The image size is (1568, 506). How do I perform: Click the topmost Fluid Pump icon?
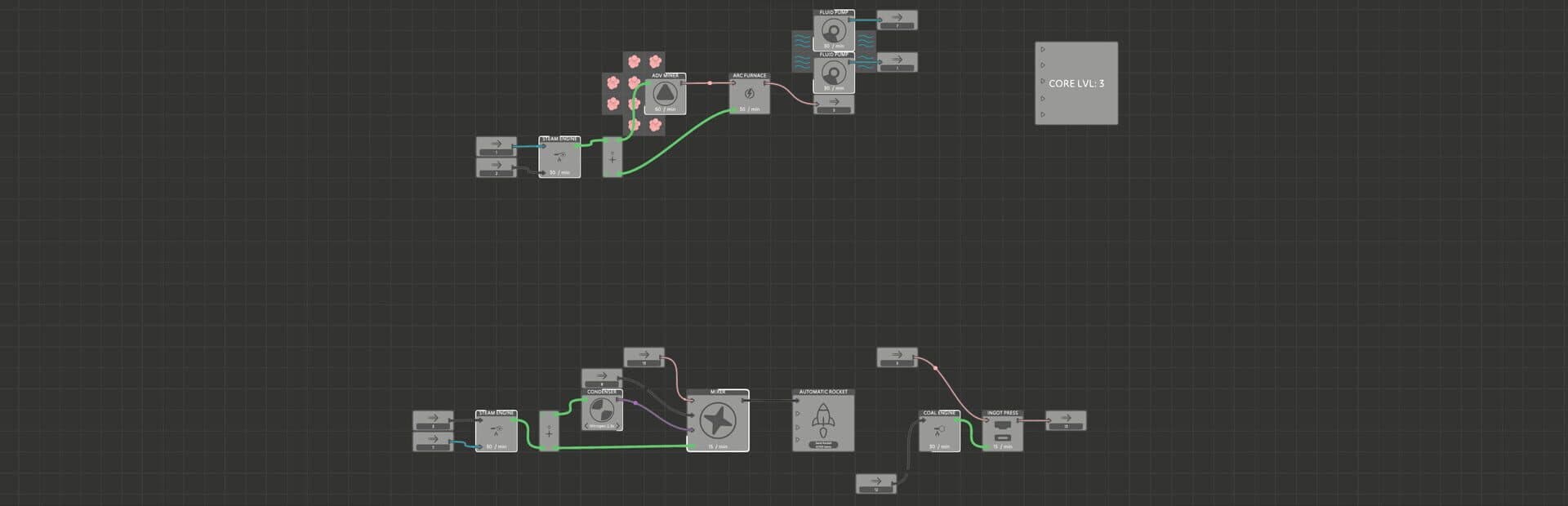click(x=834, y=29)
